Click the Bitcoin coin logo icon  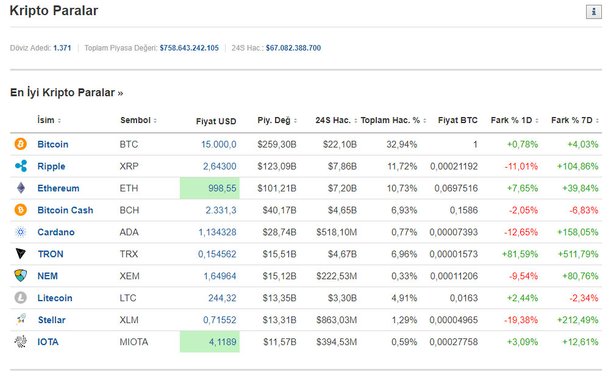(x=21, y=144)
